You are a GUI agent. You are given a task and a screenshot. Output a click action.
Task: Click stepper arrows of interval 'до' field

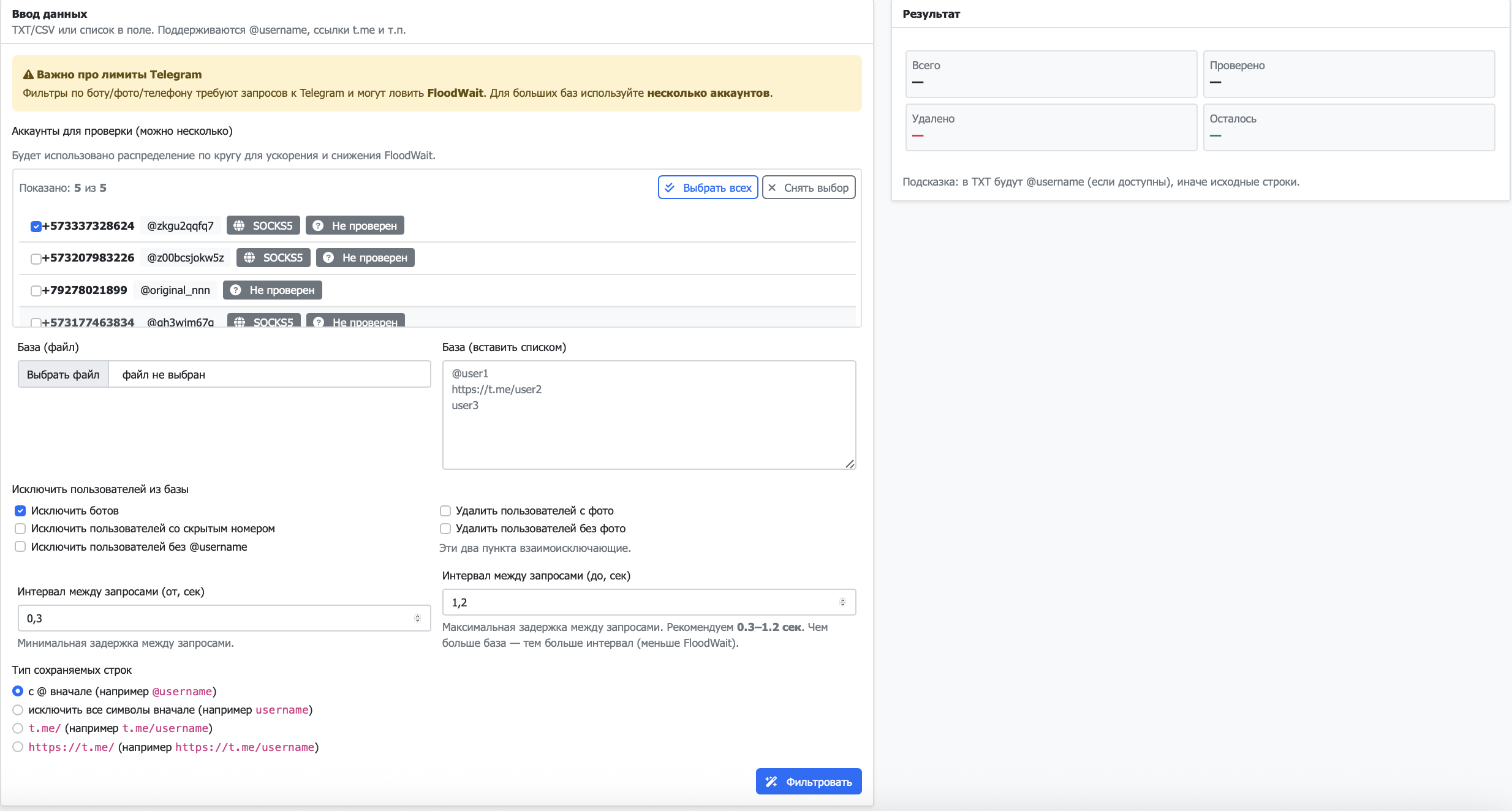(842, 602)
